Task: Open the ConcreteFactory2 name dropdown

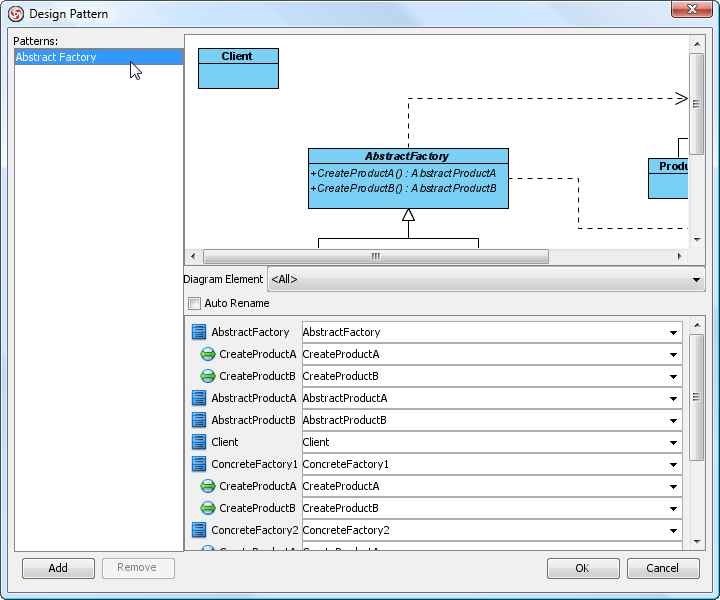Action: click(673, 531)
